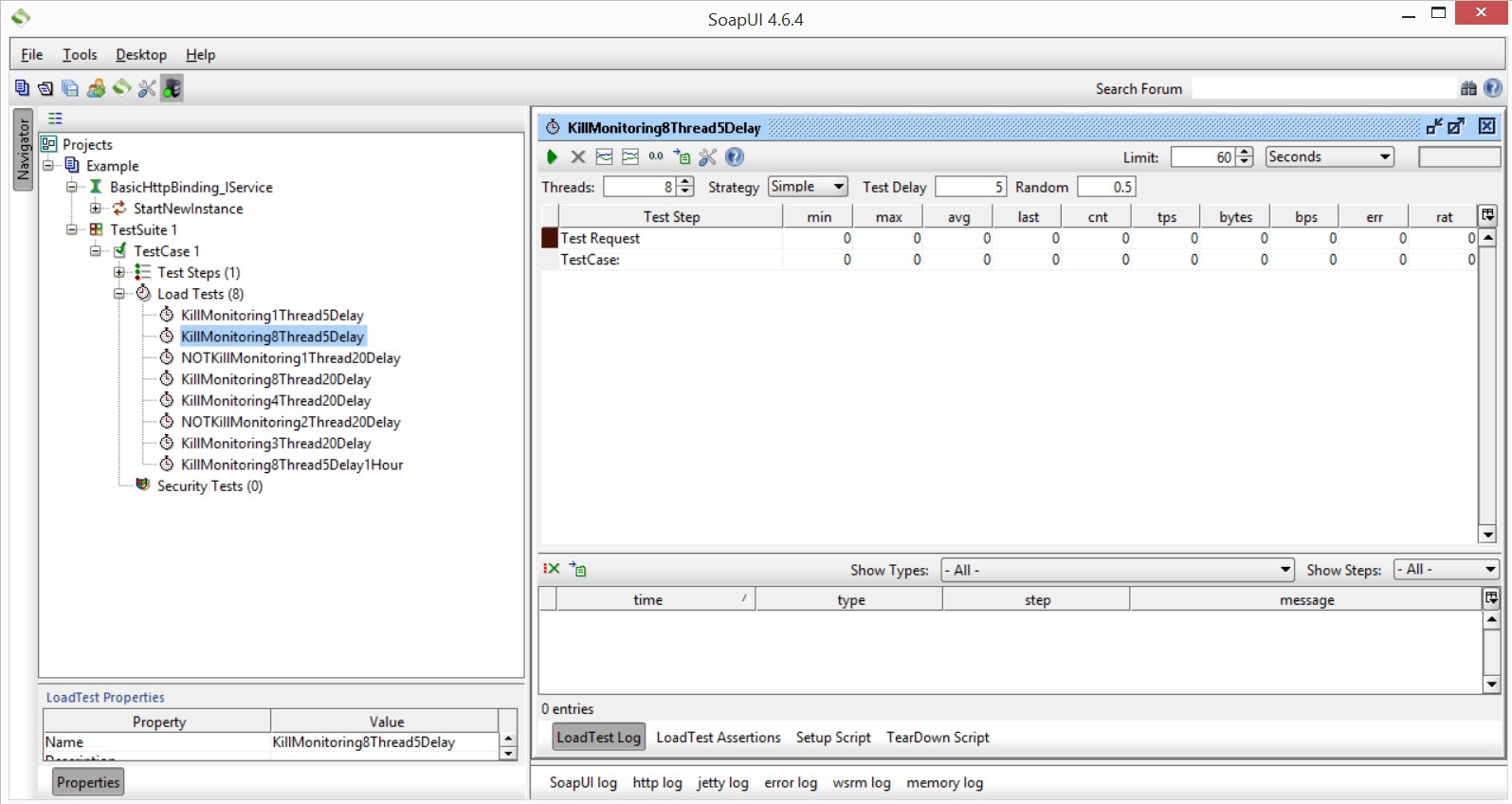Image resolution: width=1512 pixels, height=804 pixels.
Task: Minimize the KillMonitoring8Thread5Delay inner window
Action: point(1434,126)
